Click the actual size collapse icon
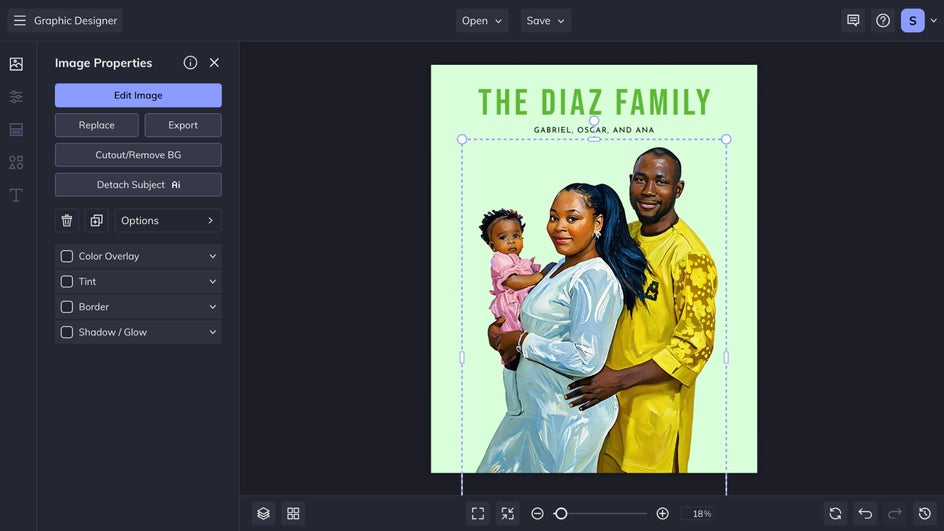 click(508, 514)
